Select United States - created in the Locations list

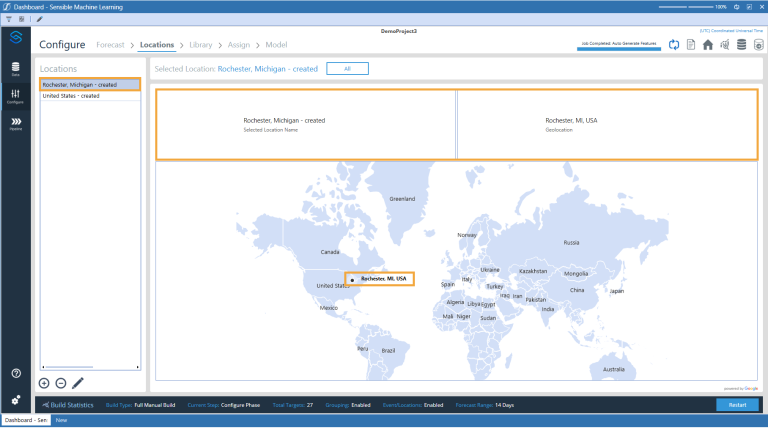[71, 96]
